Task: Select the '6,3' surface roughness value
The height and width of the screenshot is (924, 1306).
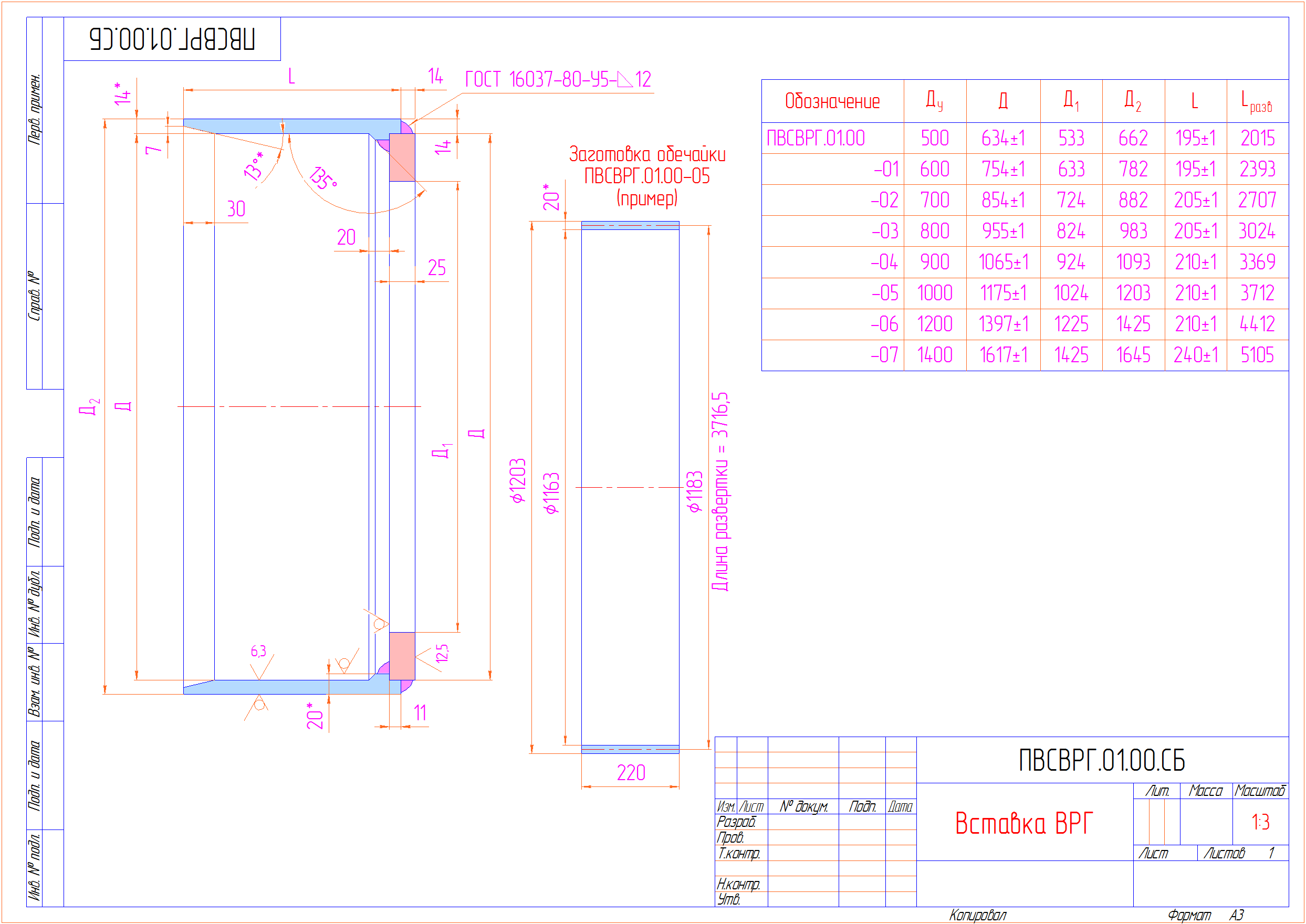Action: point(258,652)
